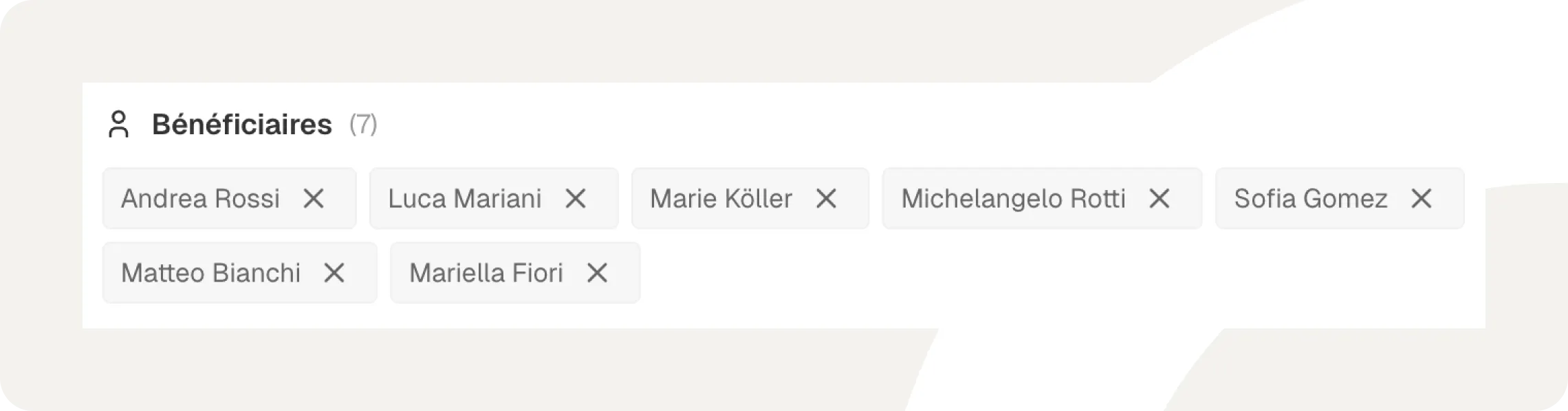This screenshot has height=411, width=1568.
Task: Click the Matteo Bianchi name label
Action: click(210, 273)
